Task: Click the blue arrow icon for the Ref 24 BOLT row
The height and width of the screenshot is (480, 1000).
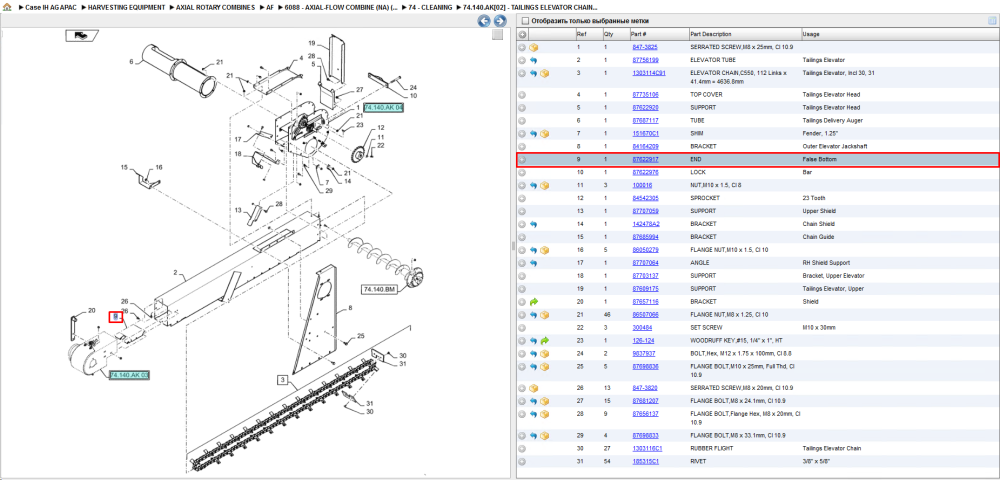Action: pyautogui.click(x=534, y=353)
